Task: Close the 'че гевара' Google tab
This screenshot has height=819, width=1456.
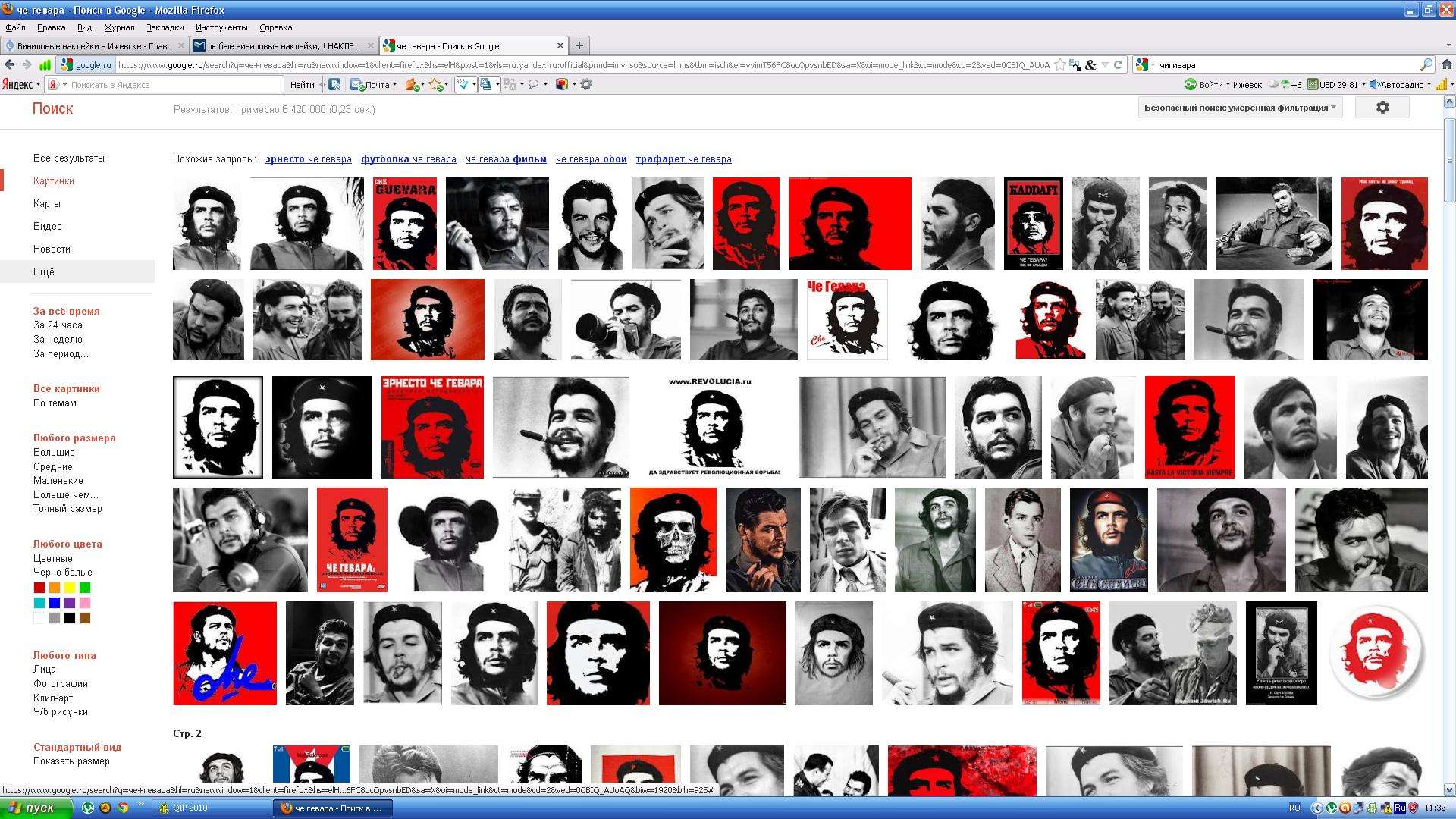Action: coord(560,45)
